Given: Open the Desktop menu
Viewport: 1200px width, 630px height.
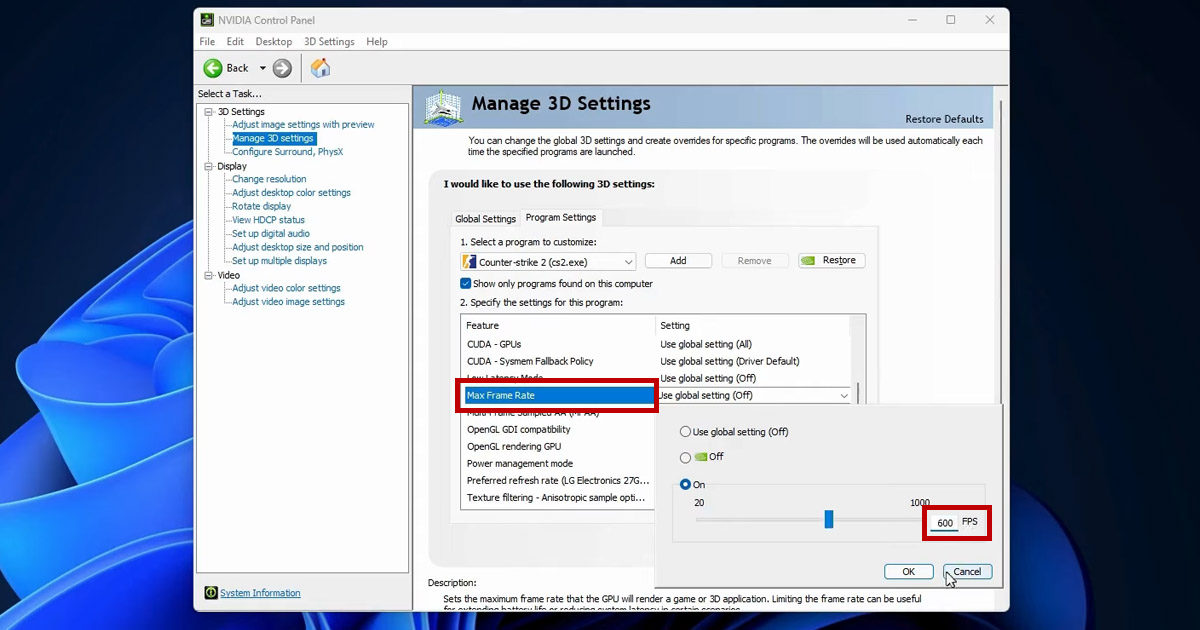Looking at the screenshot, I should [273, 42].
